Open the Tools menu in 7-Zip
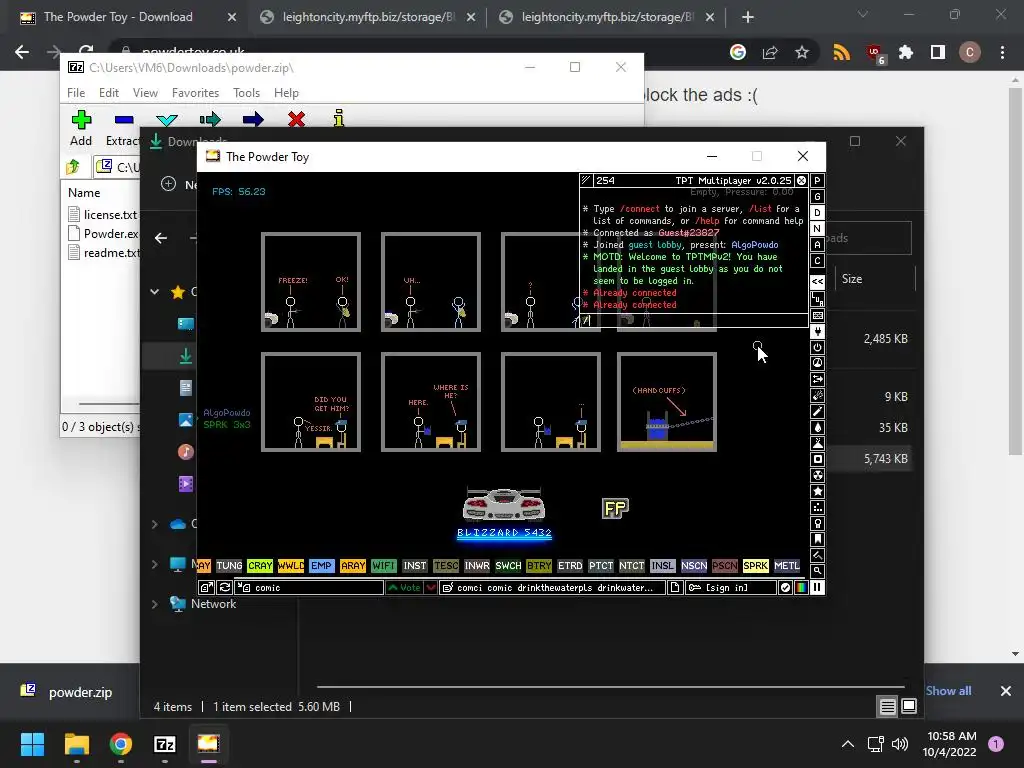This screenshot has width=1024, height=768. click(246, 93)
